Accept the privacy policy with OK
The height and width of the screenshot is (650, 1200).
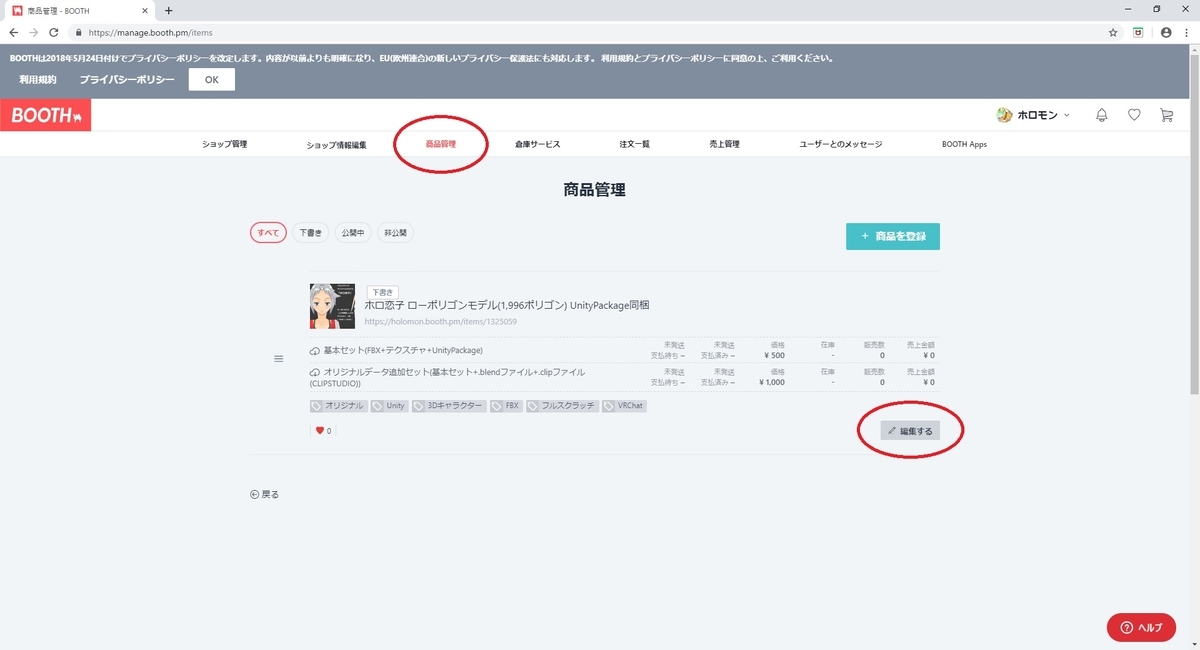(x=211, y=79)
